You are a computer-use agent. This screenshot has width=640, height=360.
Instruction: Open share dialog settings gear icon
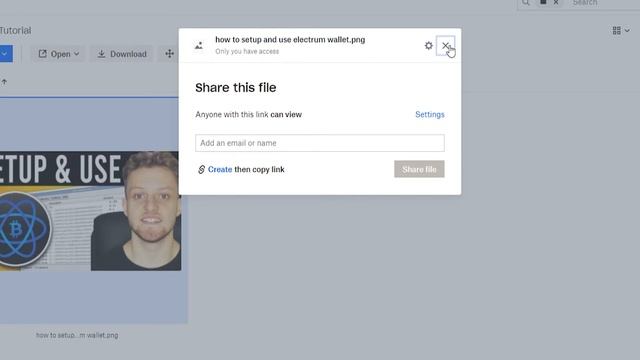point(428,45)
